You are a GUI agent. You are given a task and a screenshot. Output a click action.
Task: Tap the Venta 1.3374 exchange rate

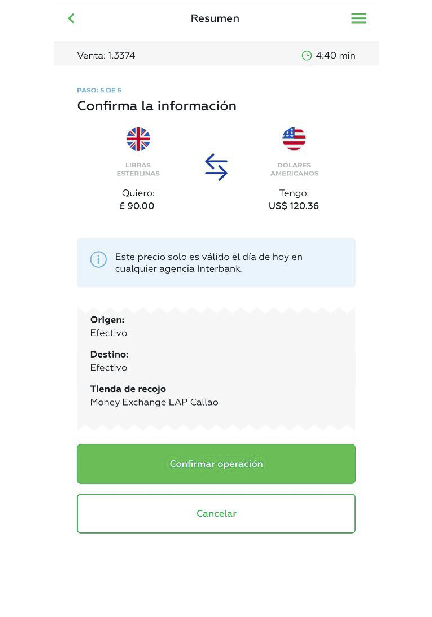coord(106,55)
